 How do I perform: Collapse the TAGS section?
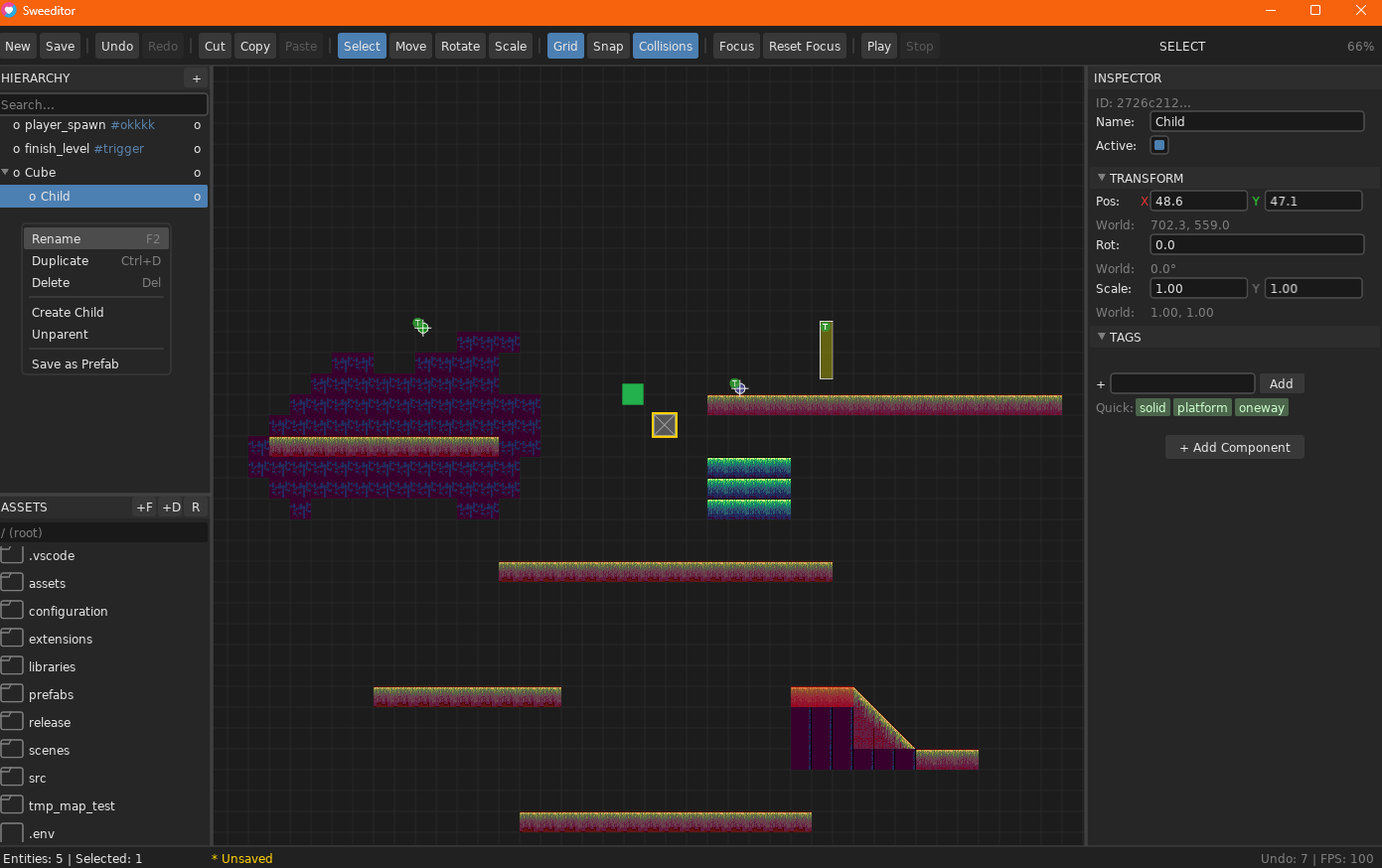click(x=1101, y=337)
